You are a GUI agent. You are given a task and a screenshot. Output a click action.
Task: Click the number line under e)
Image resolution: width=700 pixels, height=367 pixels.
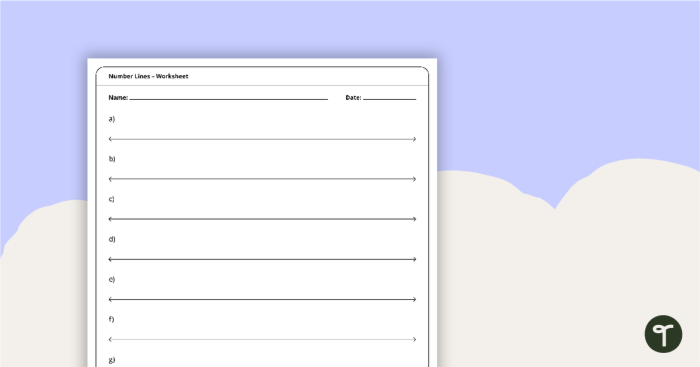click(x=262, y=299)
